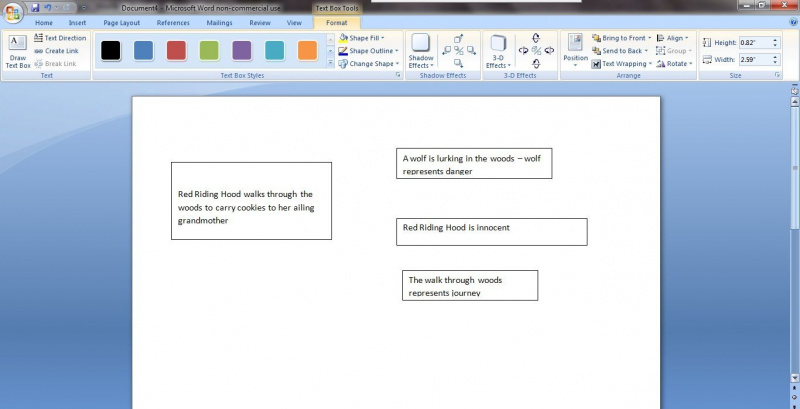
Task: Open the References tab
Action: click(x=173, y=23)
